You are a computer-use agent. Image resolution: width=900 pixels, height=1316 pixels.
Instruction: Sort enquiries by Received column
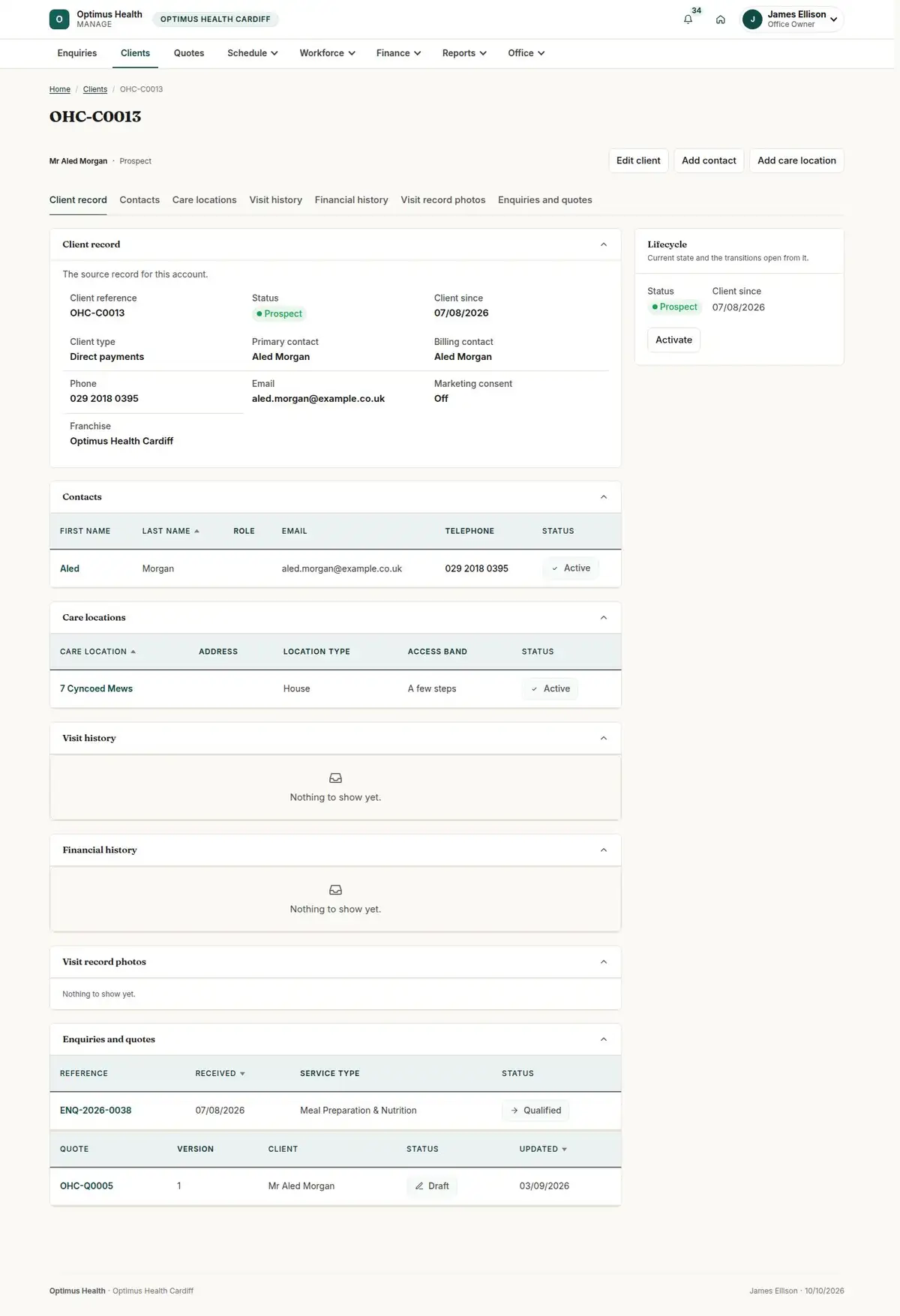pyautogui.click(x=220, y=1074)
